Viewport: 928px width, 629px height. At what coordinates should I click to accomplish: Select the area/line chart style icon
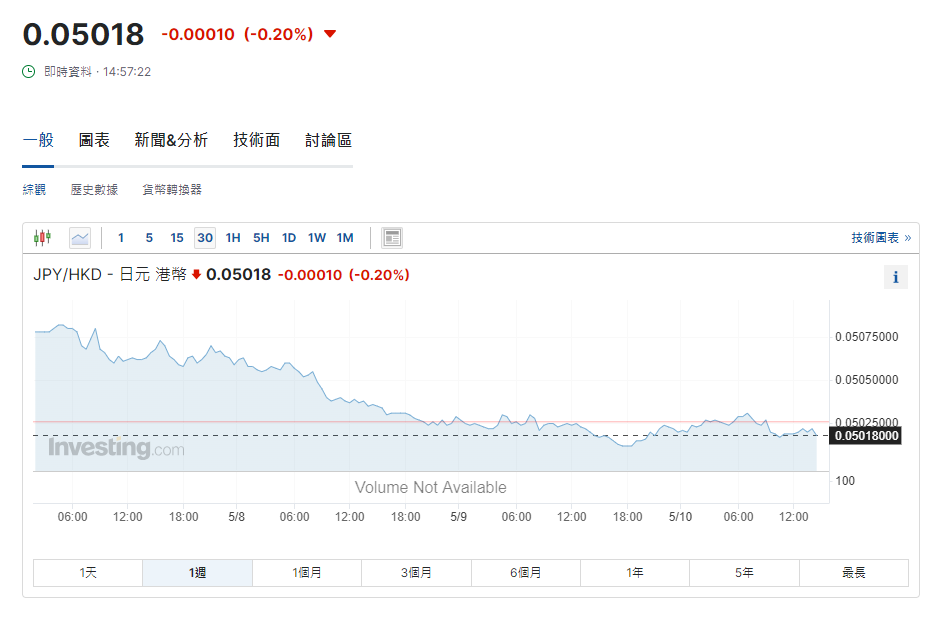[79, 237]
